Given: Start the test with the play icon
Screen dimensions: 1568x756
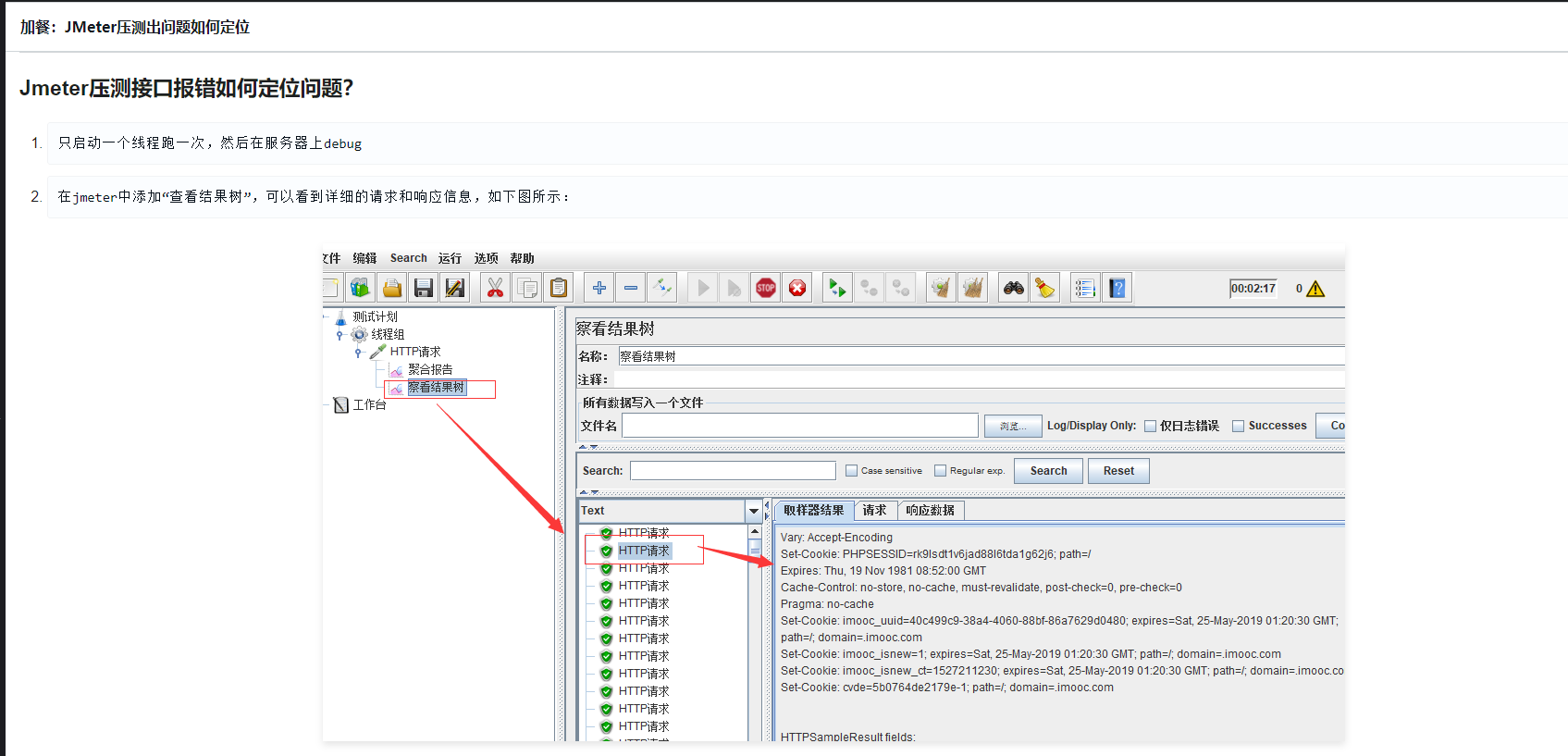Looking at the screenshot, I should 703,288.
